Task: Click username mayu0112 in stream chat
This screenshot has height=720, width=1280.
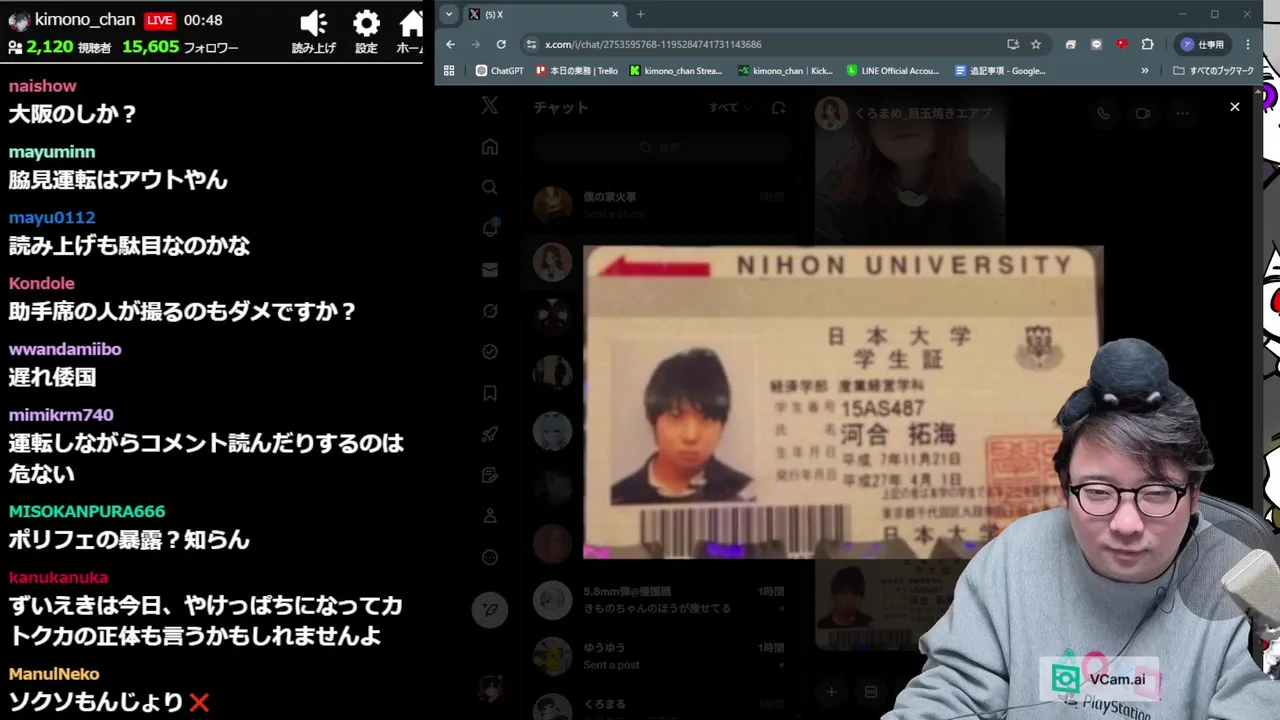Action: 52,218
